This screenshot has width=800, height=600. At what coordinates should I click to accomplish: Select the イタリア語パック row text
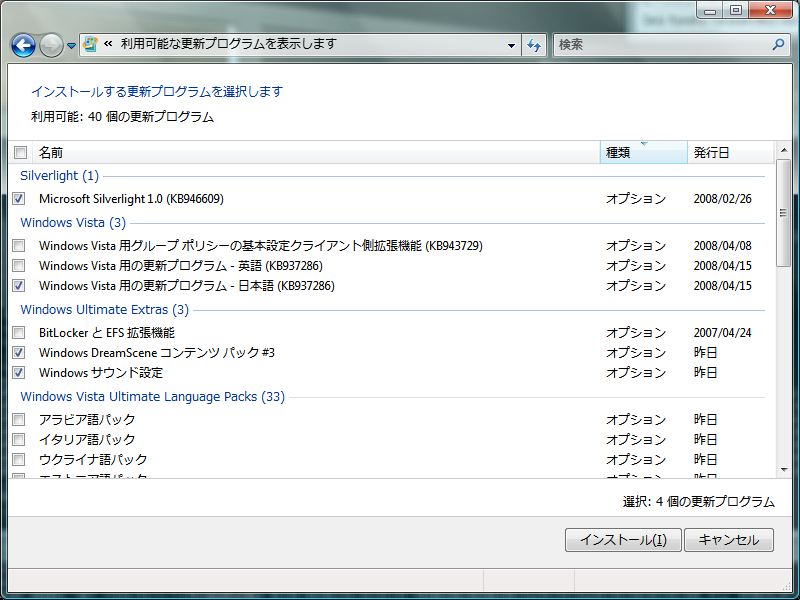click(87, 439)
